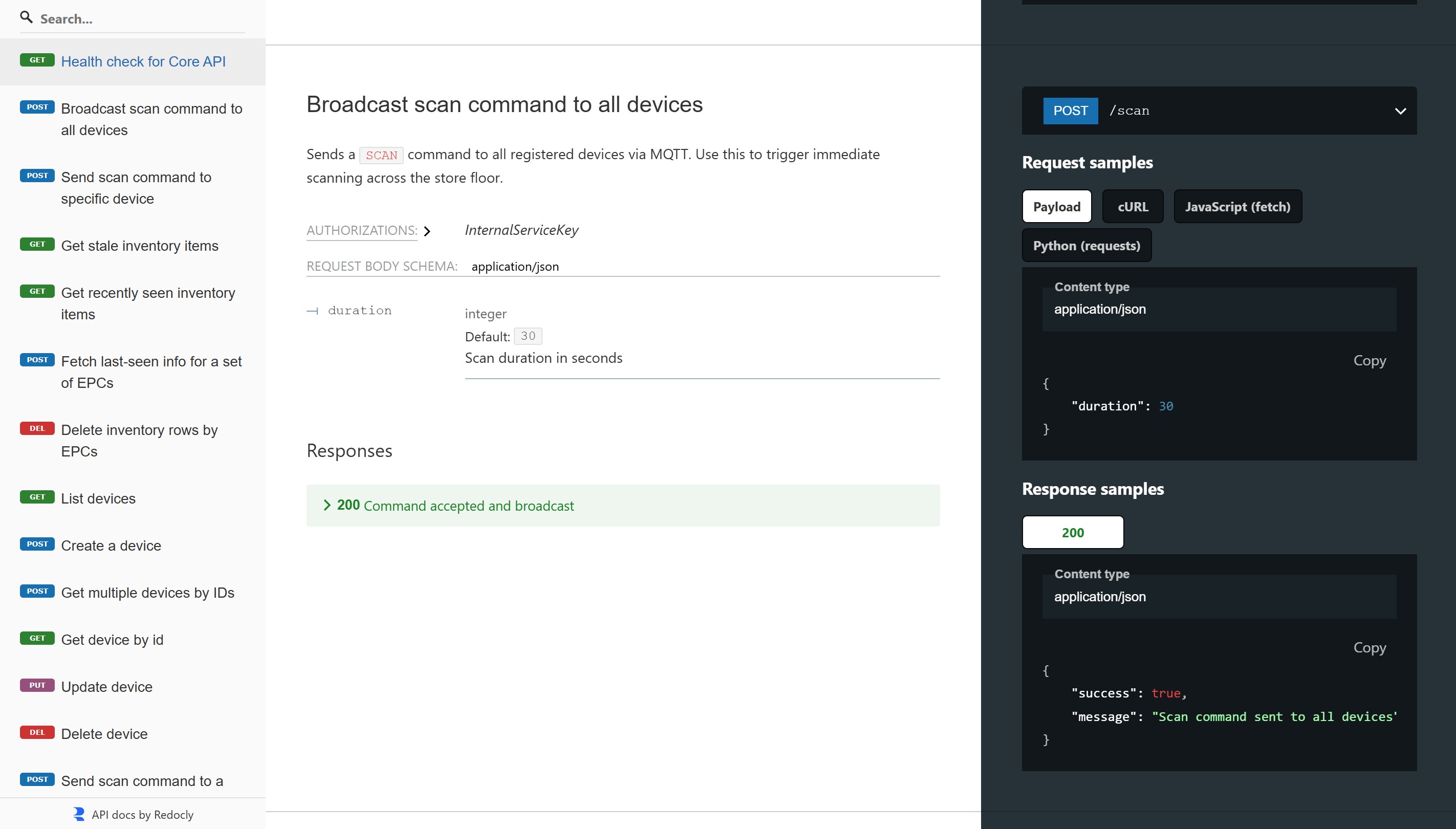Image resolution: width=1456 pixels, height=829 pixels.
Task: Open Delete device endpoint
Action: [133, 734]
